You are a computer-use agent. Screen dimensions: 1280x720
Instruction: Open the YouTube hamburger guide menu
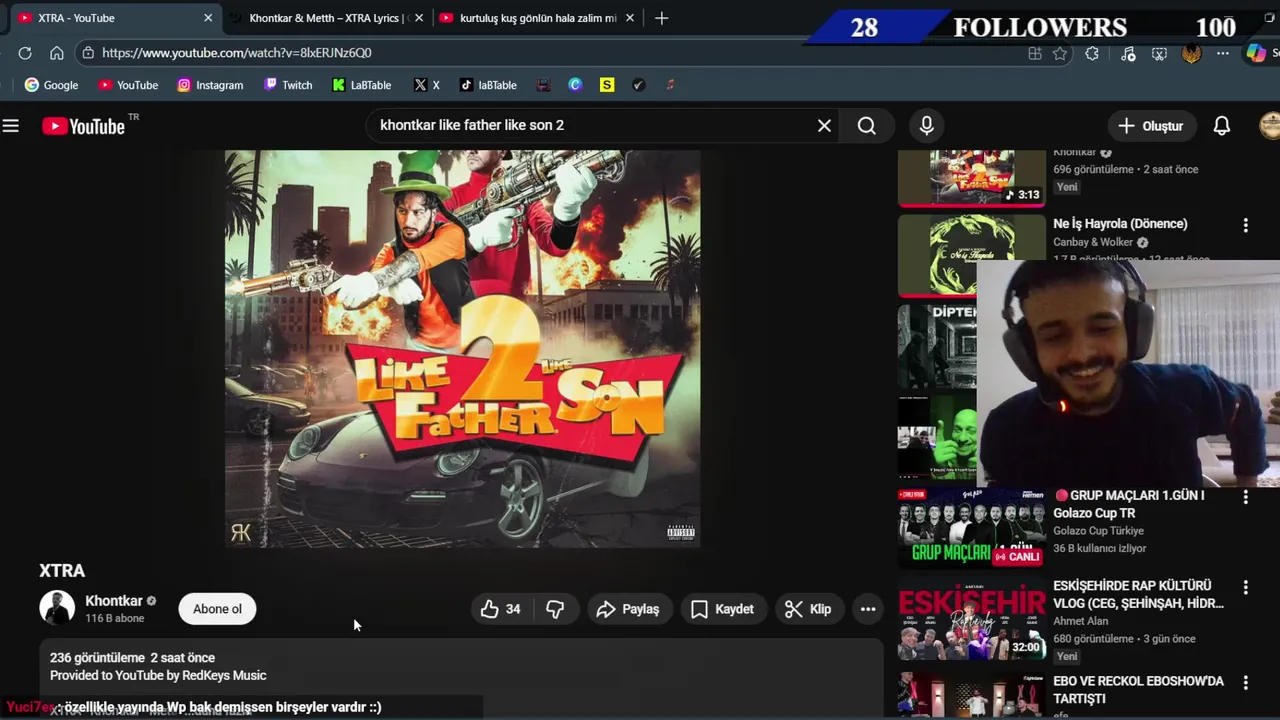tap(11, 126)
